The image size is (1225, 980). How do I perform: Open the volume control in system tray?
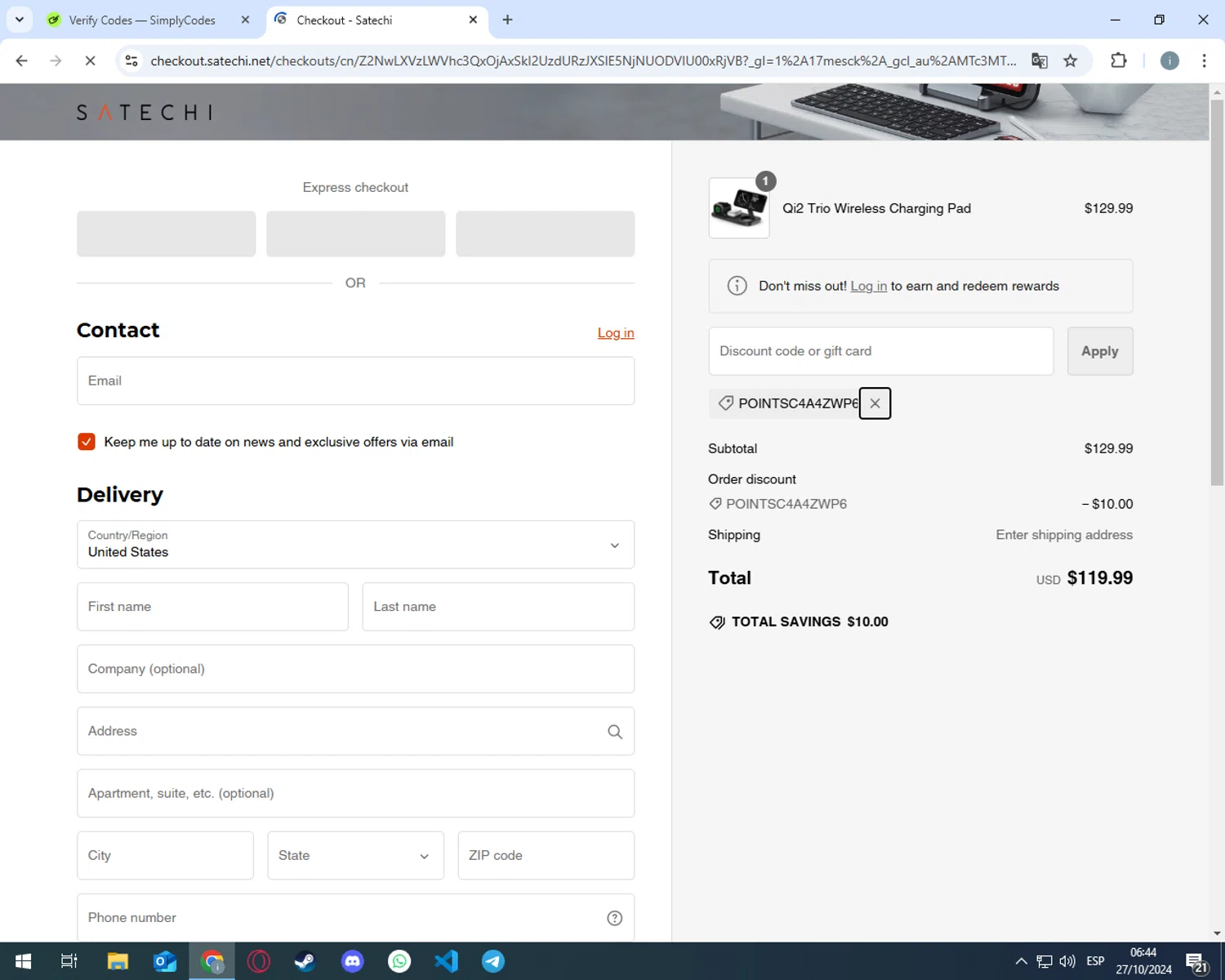1067,961
